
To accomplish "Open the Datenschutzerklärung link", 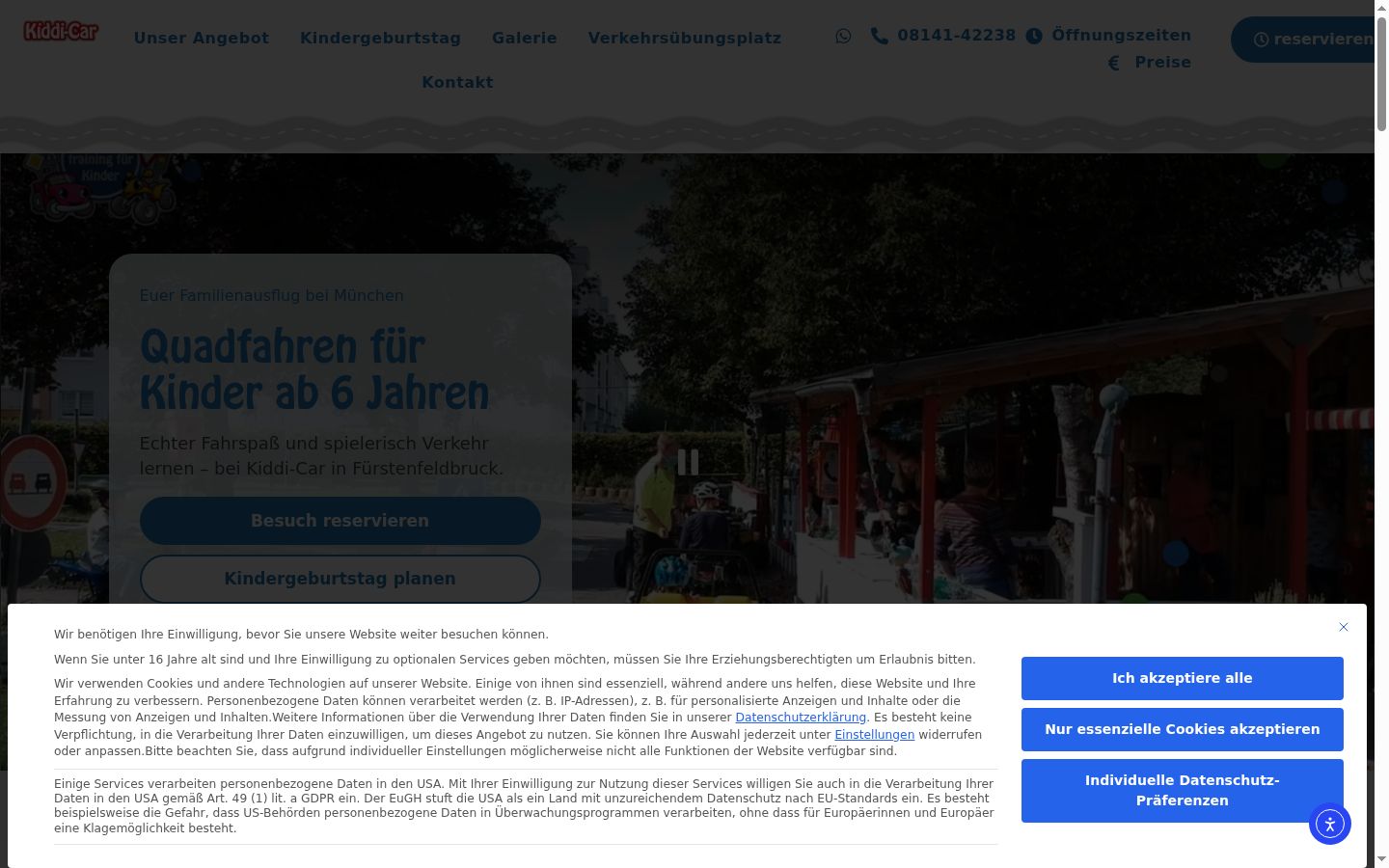I will click(801, 718).
